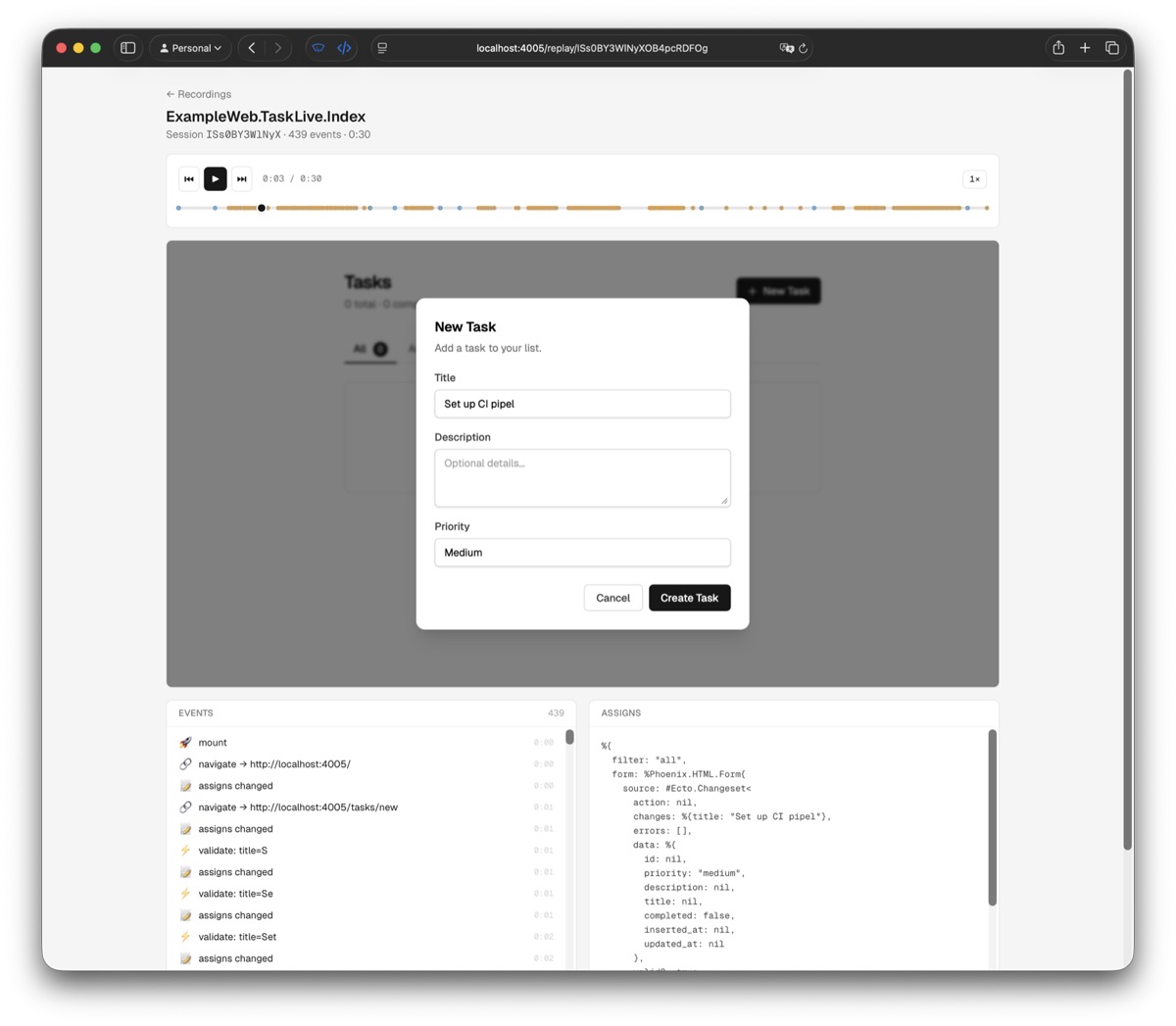
Task: Click the black playhead on timeline
Action: pyautogui.click(x=262, y=208)
